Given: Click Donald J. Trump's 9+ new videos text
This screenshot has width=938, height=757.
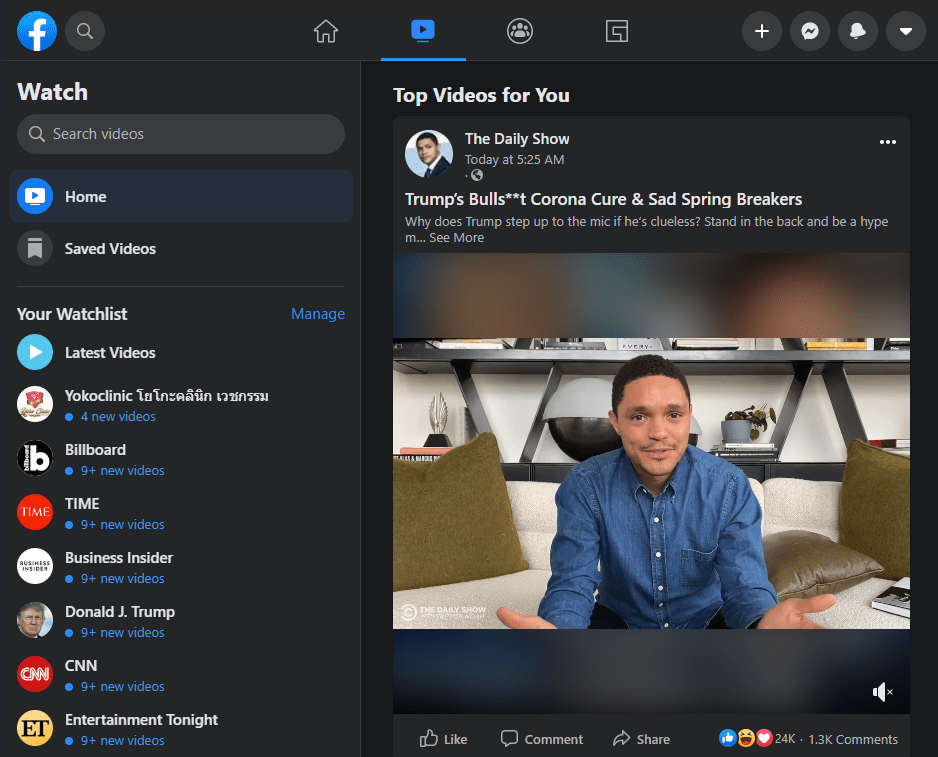Looking at the screenshot, I should click(x=122, y=633).
